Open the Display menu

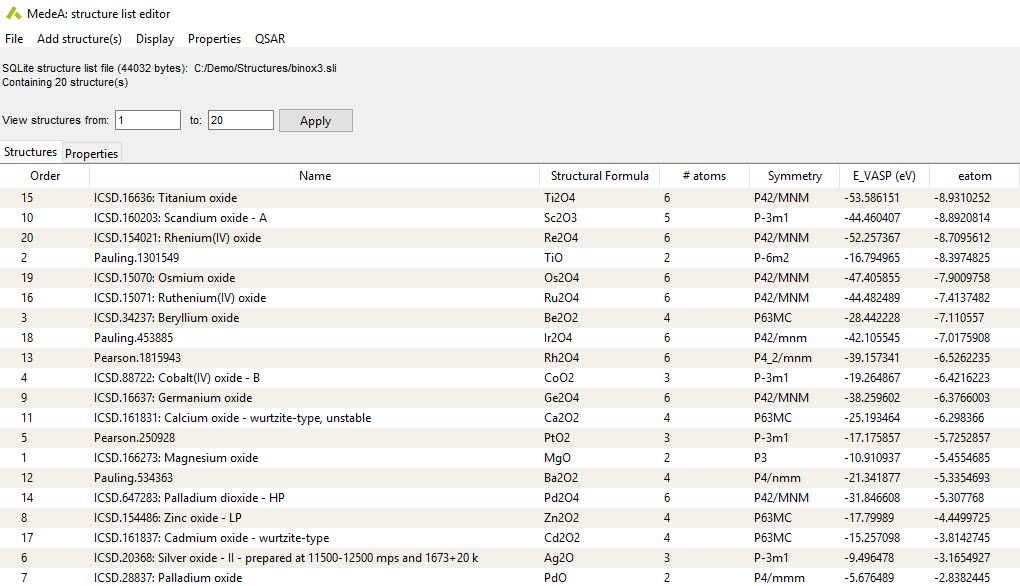pos(155,39)
